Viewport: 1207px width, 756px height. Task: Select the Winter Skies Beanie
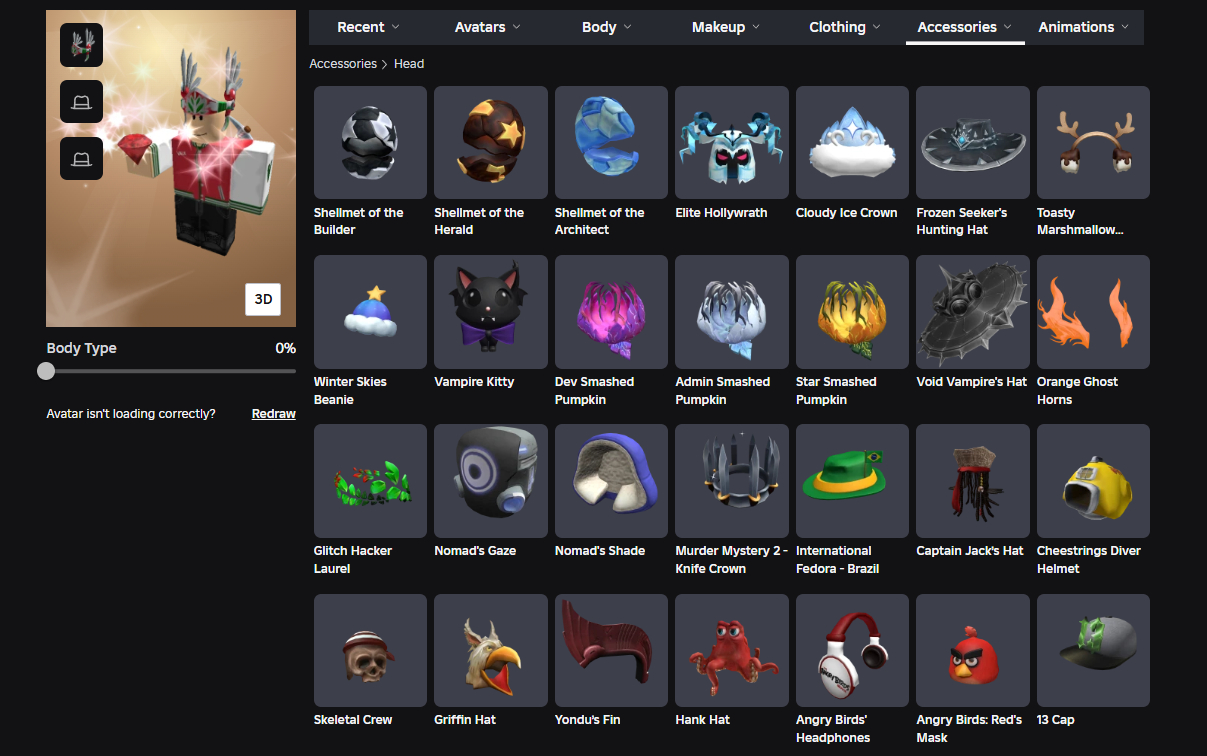pos(370,311)
